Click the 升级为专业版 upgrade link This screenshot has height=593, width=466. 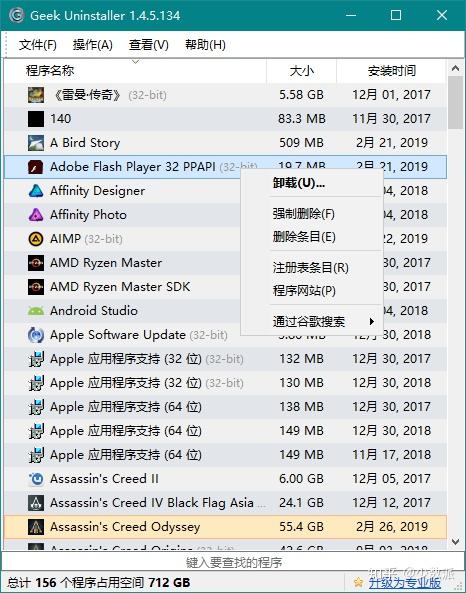point(405,583)
